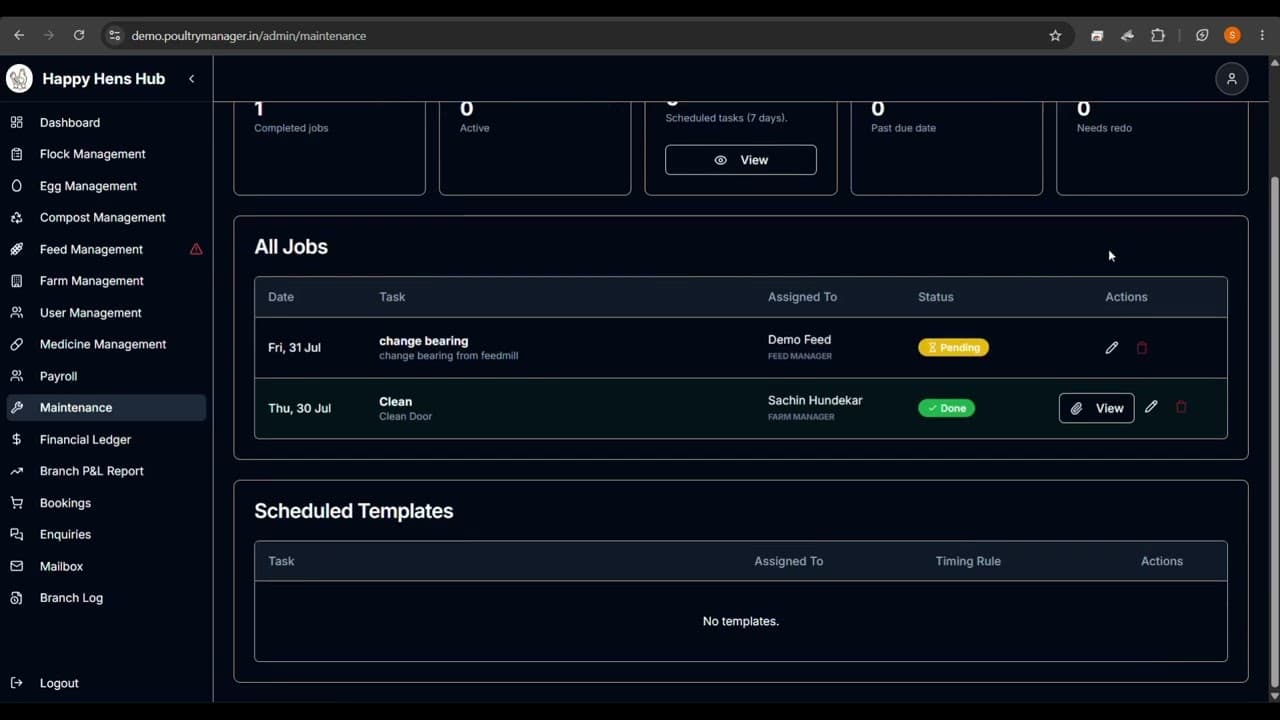
Task: Select Maintenance in sidebar
Action: (x=106, y=407)
